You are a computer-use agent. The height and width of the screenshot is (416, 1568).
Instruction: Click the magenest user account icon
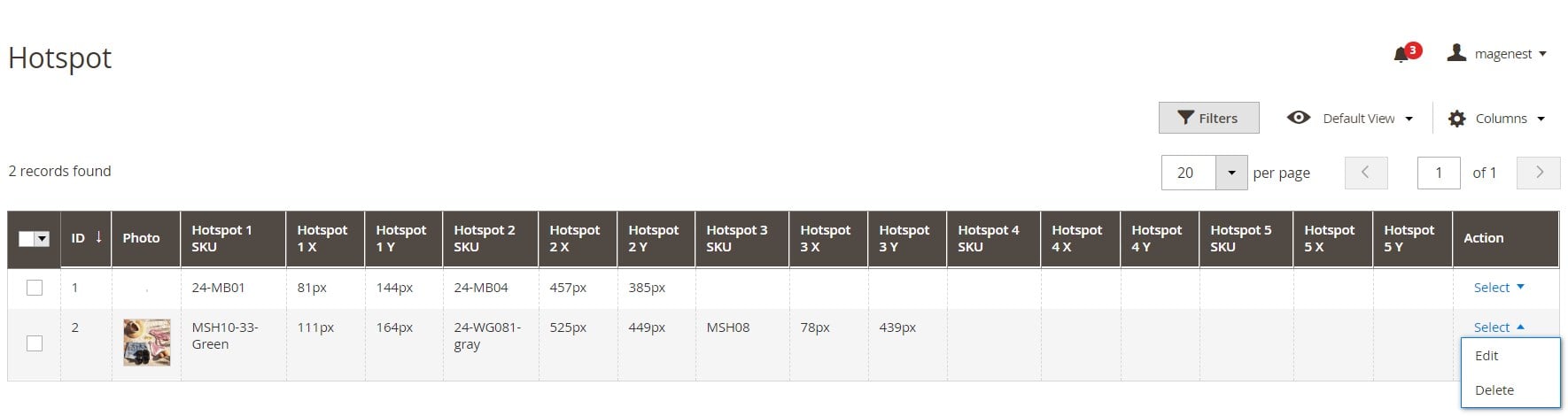(x=1456, y=53)
